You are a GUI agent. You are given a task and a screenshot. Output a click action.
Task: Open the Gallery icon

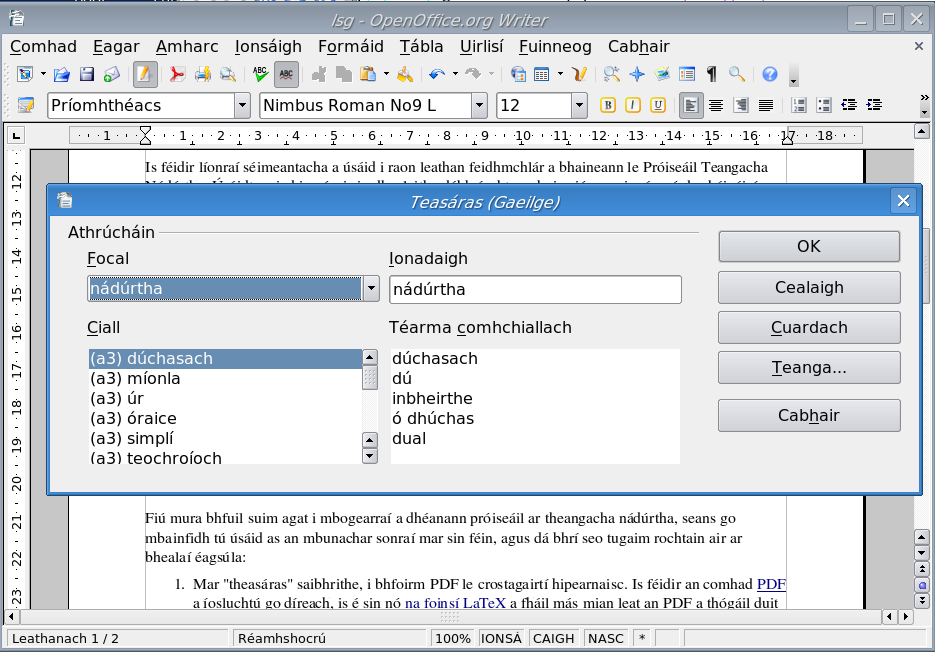662,75
